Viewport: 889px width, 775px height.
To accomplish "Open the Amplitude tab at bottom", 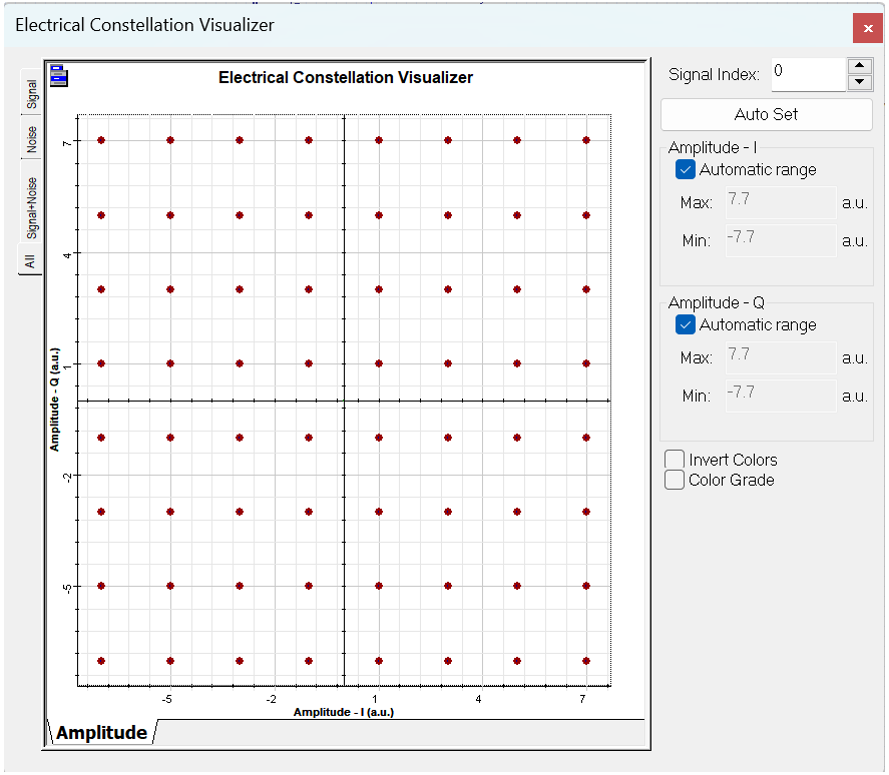I will (x=101, y=733).
